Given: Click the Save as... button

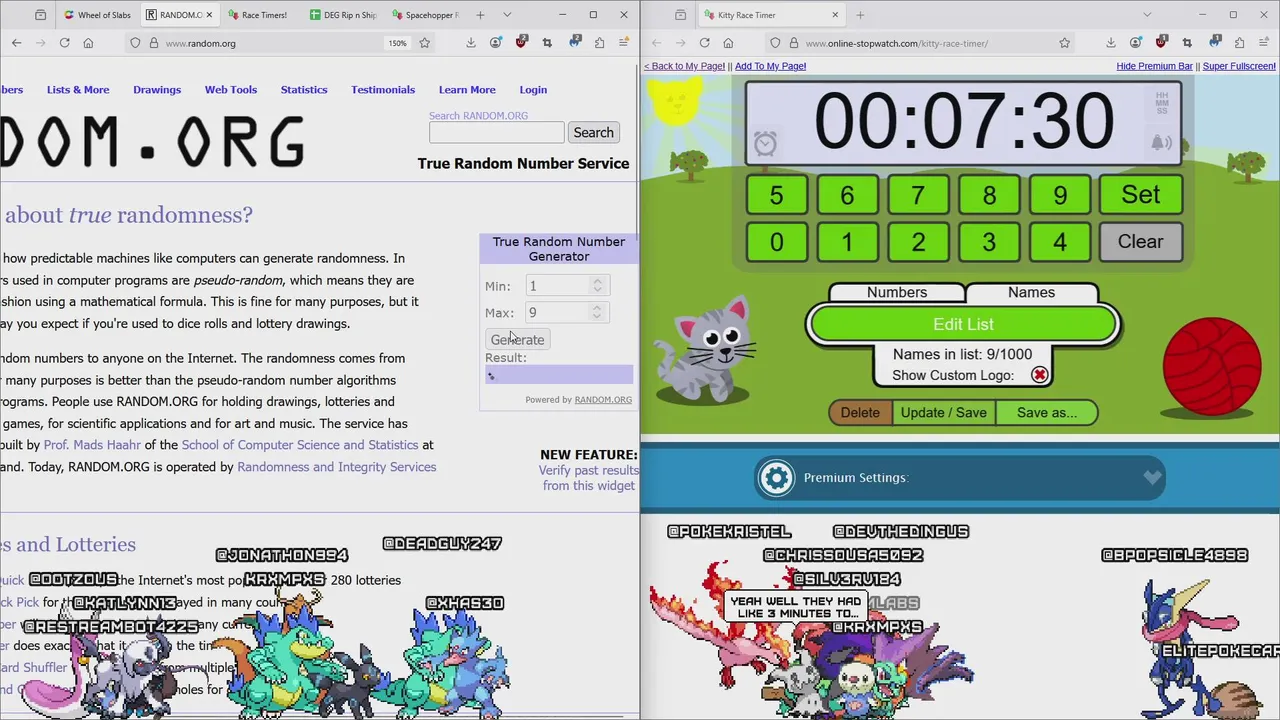Looking at the screenshot, I should click(x=1047, y=412).
